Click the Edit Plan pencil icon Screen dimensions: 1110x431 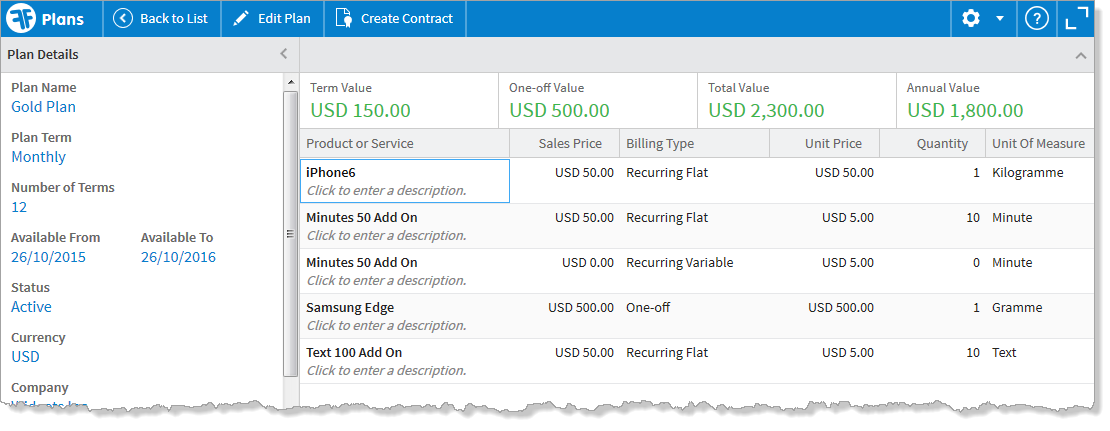[x=240, y=18]
